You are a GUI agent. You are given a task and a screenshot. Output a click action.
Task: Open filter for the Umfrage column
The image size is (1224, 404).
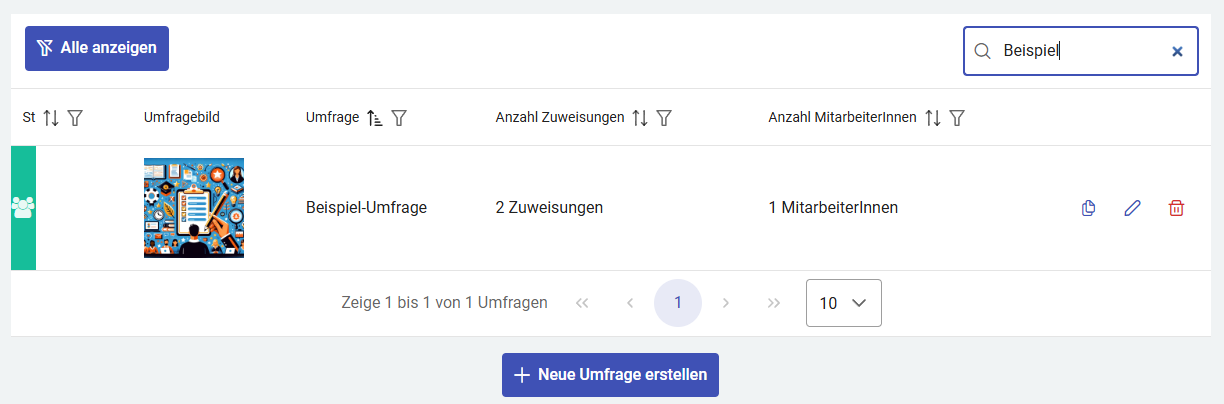click(x=399, y=118)
